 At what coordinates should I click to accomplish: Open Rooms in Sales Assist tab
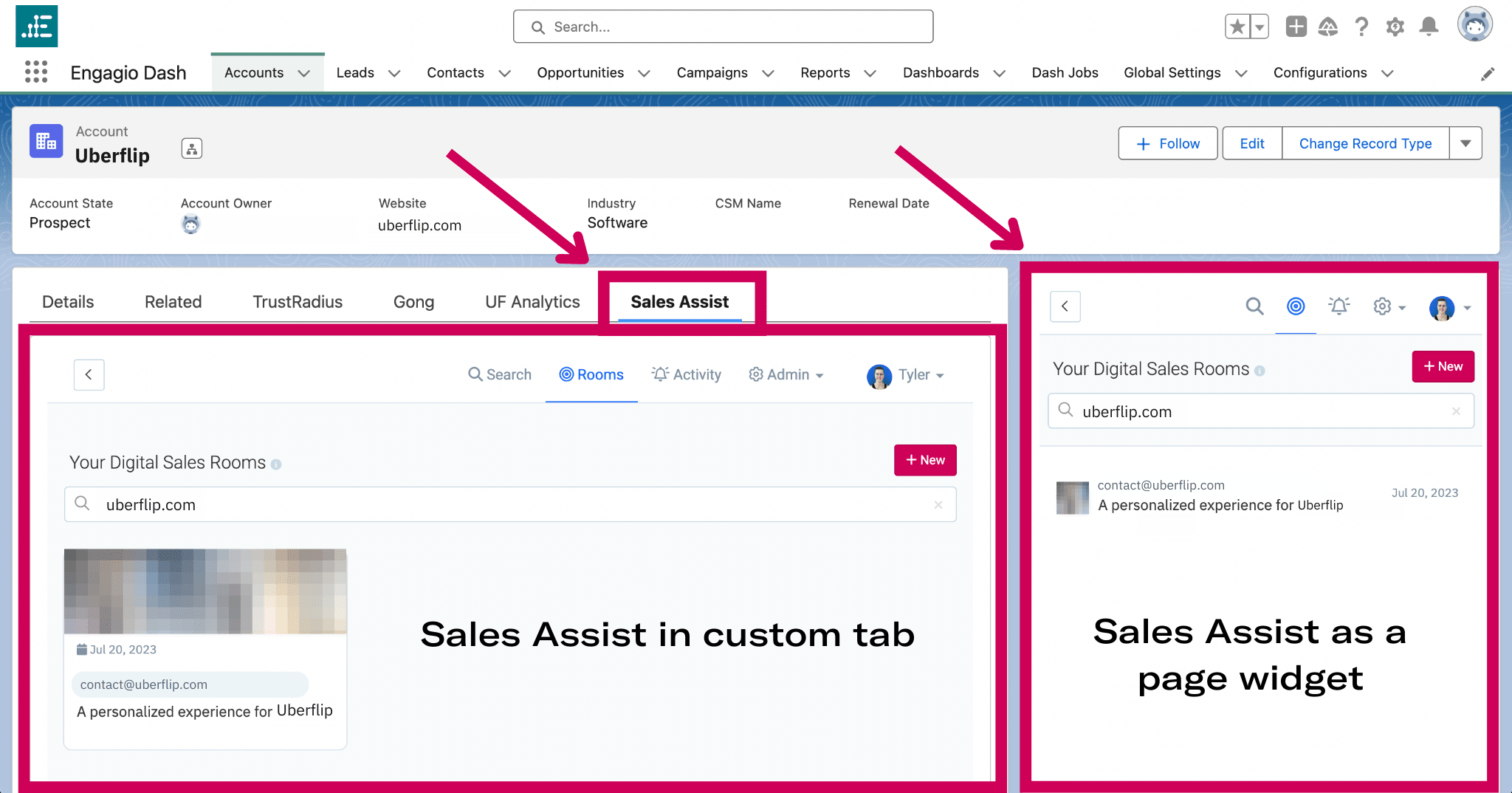(x=591, y=374)
